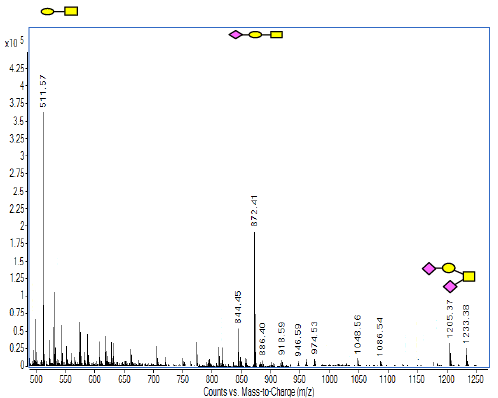The width and height of the screenshot is (498, 398).
Task: Click the 511.57 peak label
Action: (x=43, y=91)
